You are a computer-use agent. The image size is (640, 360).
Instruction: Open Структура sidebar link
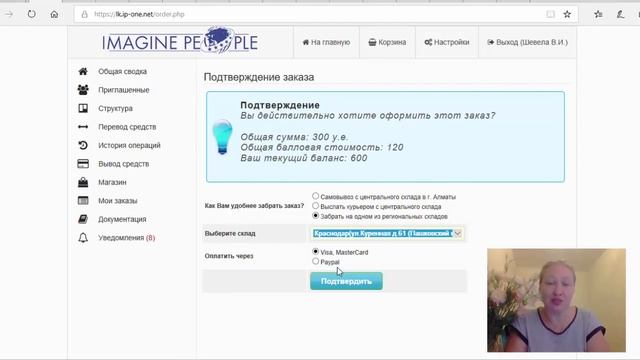(x=116, y=109)
